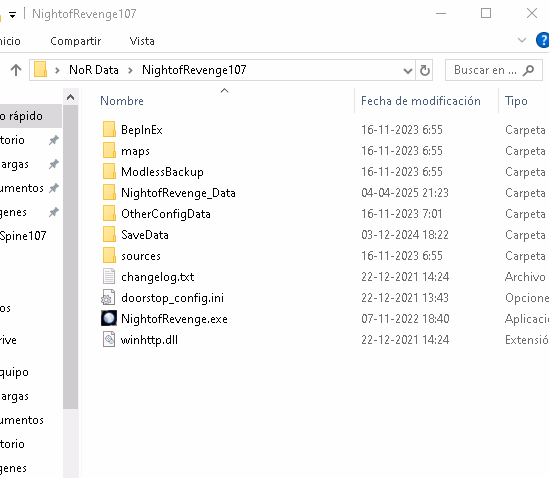Unpin the 'torio' quick access item
The height and width of the screenshot is (478, 549).
click(x=54, y=140)
